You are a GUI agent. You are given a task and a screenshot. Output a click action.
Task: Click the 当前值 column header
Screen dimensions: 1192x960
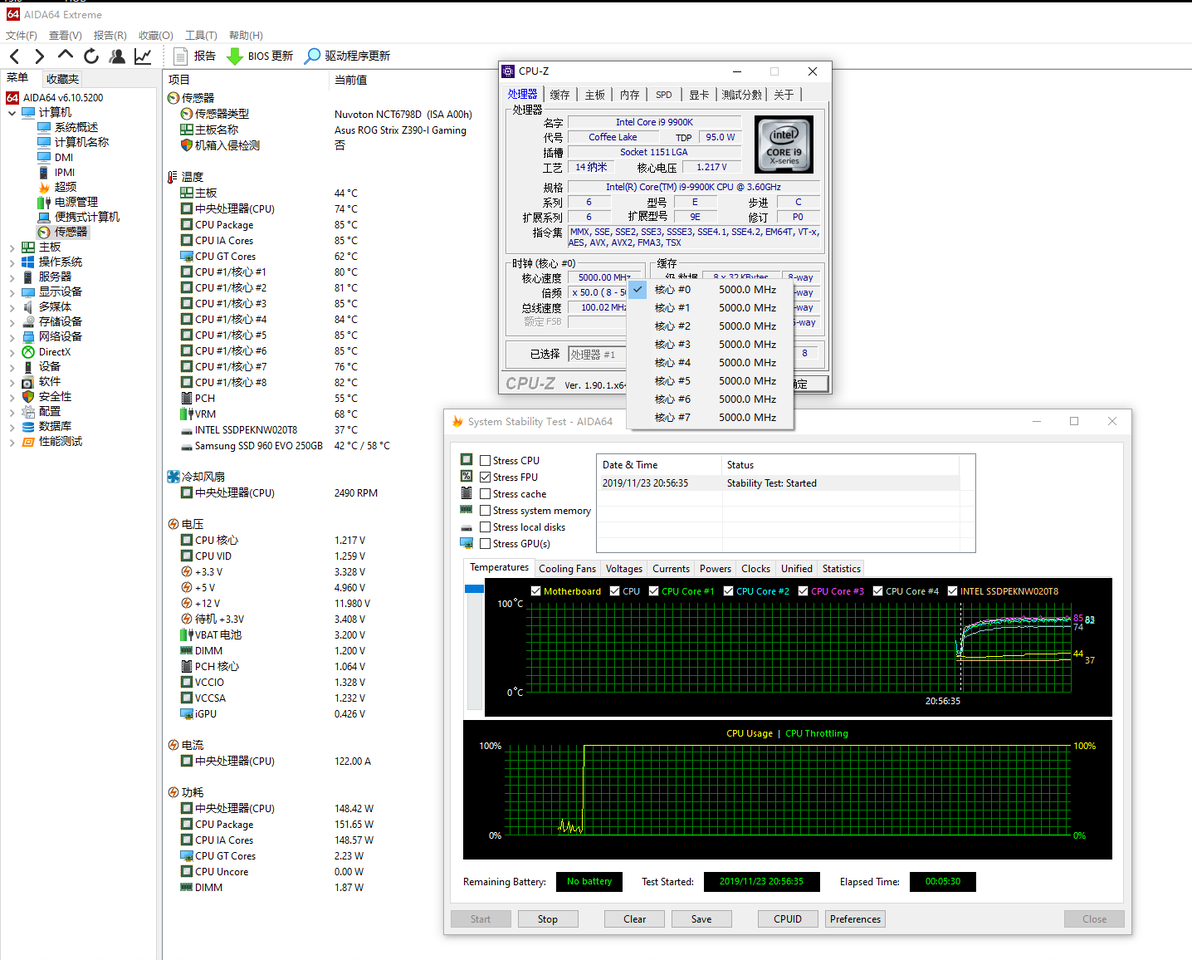(x=350, y=80)
